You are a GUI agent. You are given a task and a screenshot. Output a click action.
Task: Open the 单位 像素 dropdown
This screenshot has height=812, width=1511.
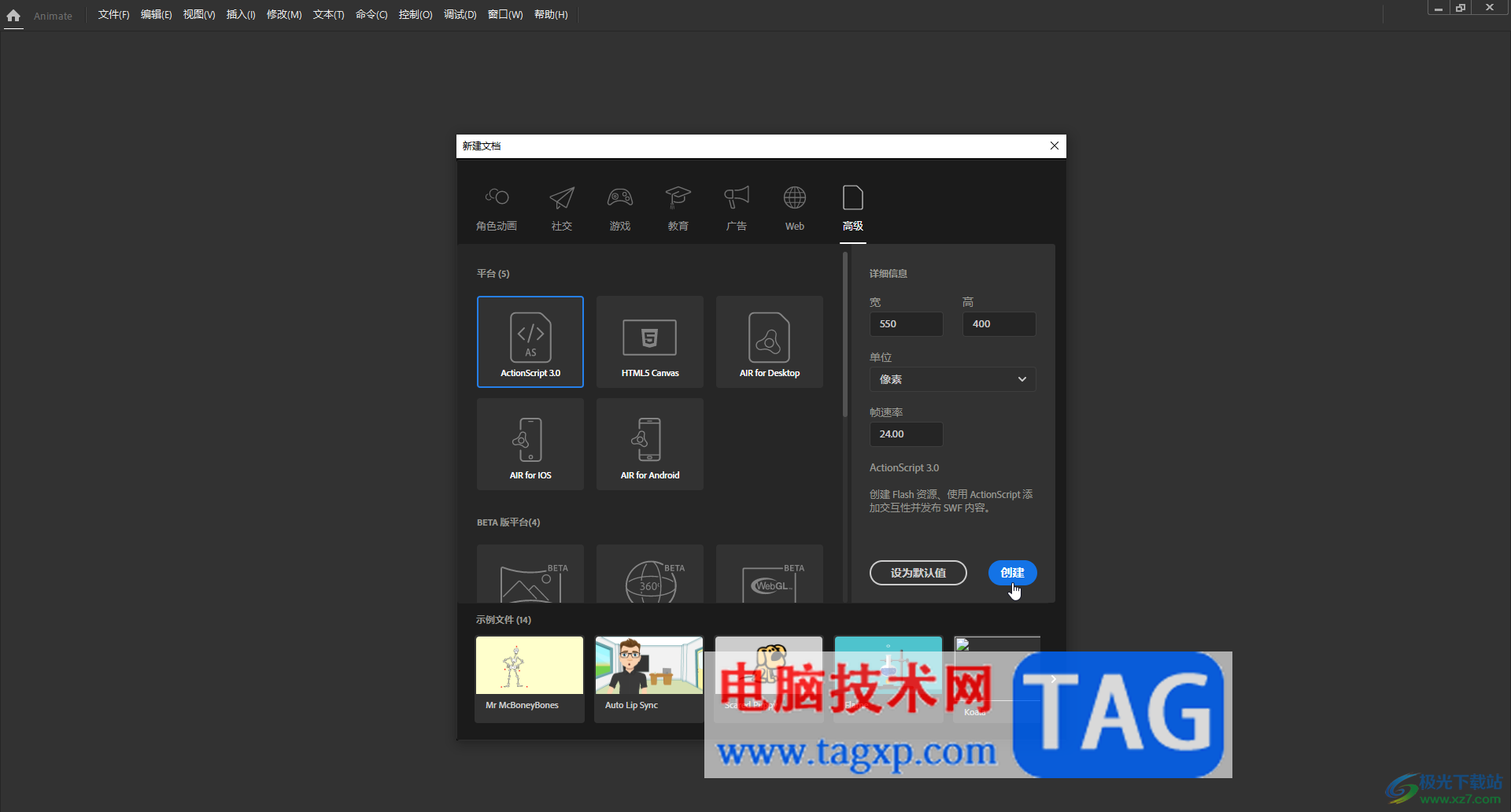[x=952, y=379]
